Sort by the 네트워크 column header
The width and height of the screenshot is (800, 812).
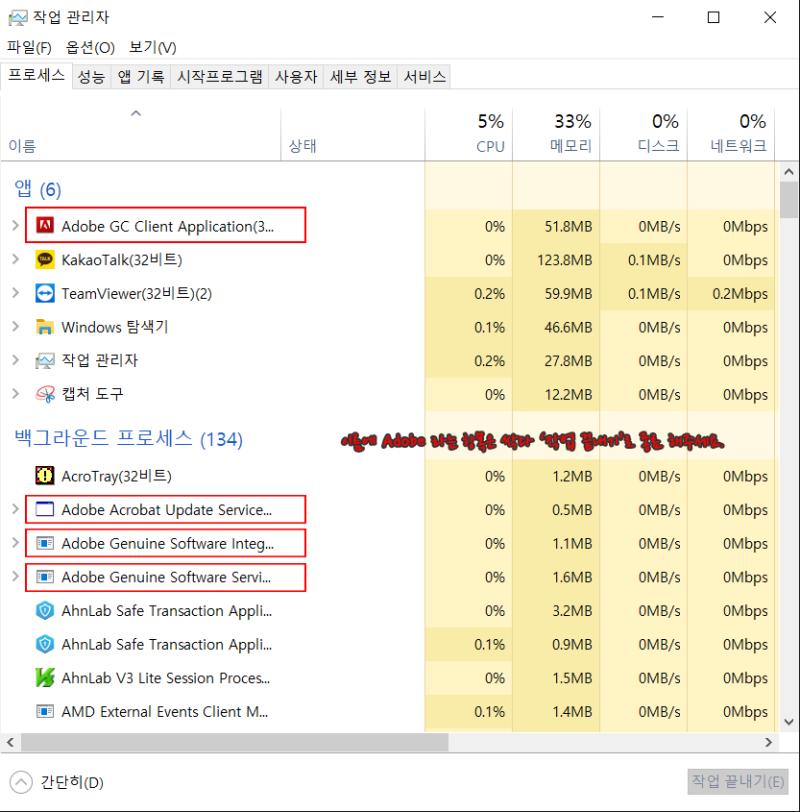coord(732,134)
